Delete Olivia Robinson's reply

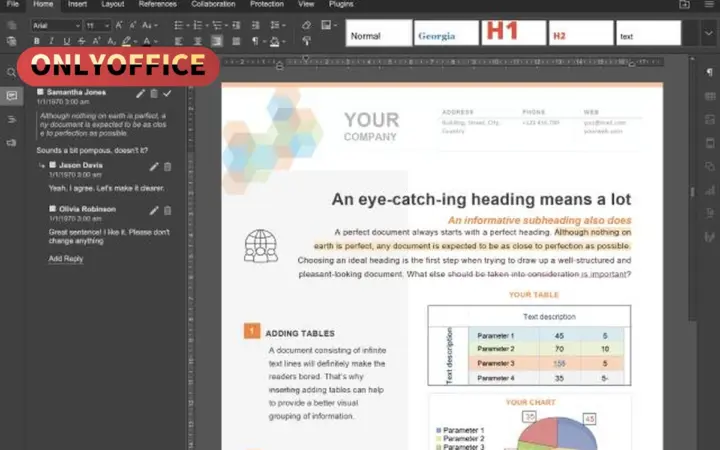point(168,210)
